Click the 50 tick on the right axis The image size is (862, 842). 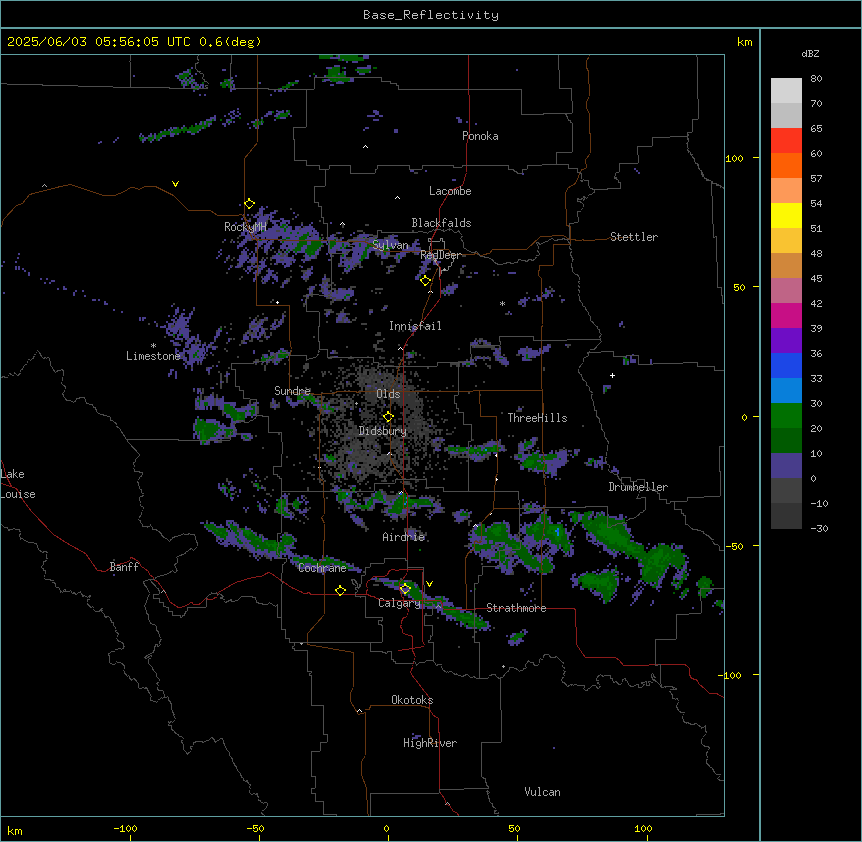pyautogui.click(x=739, y=287)
